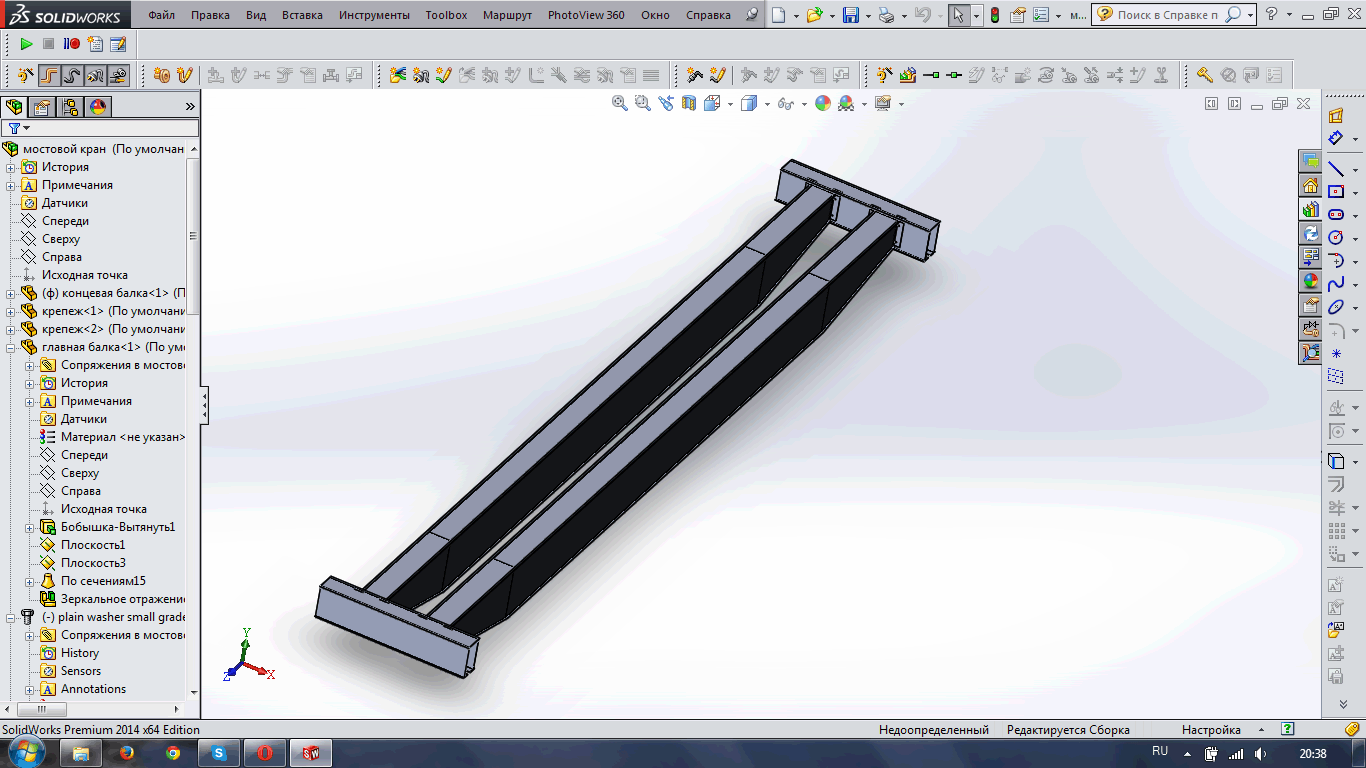Click the Section View icon
Image resolution: width=1366 pixels, height=768 pixels.
[688, 103]
